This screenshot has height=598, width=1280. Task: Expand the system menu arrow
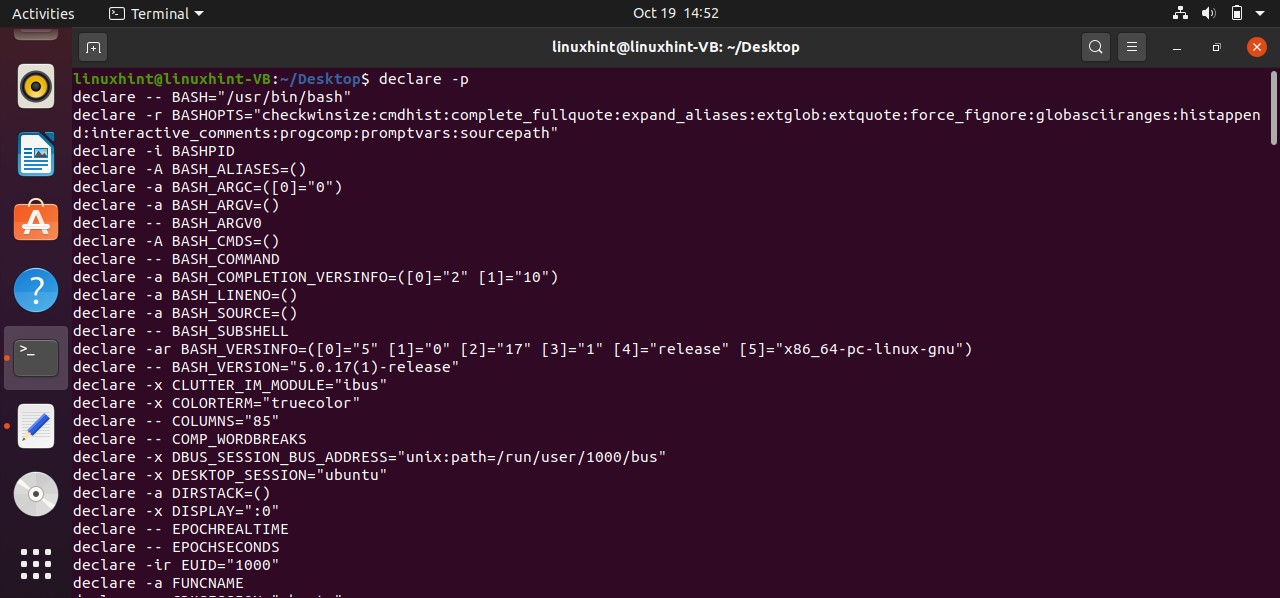coord(1260,14)
